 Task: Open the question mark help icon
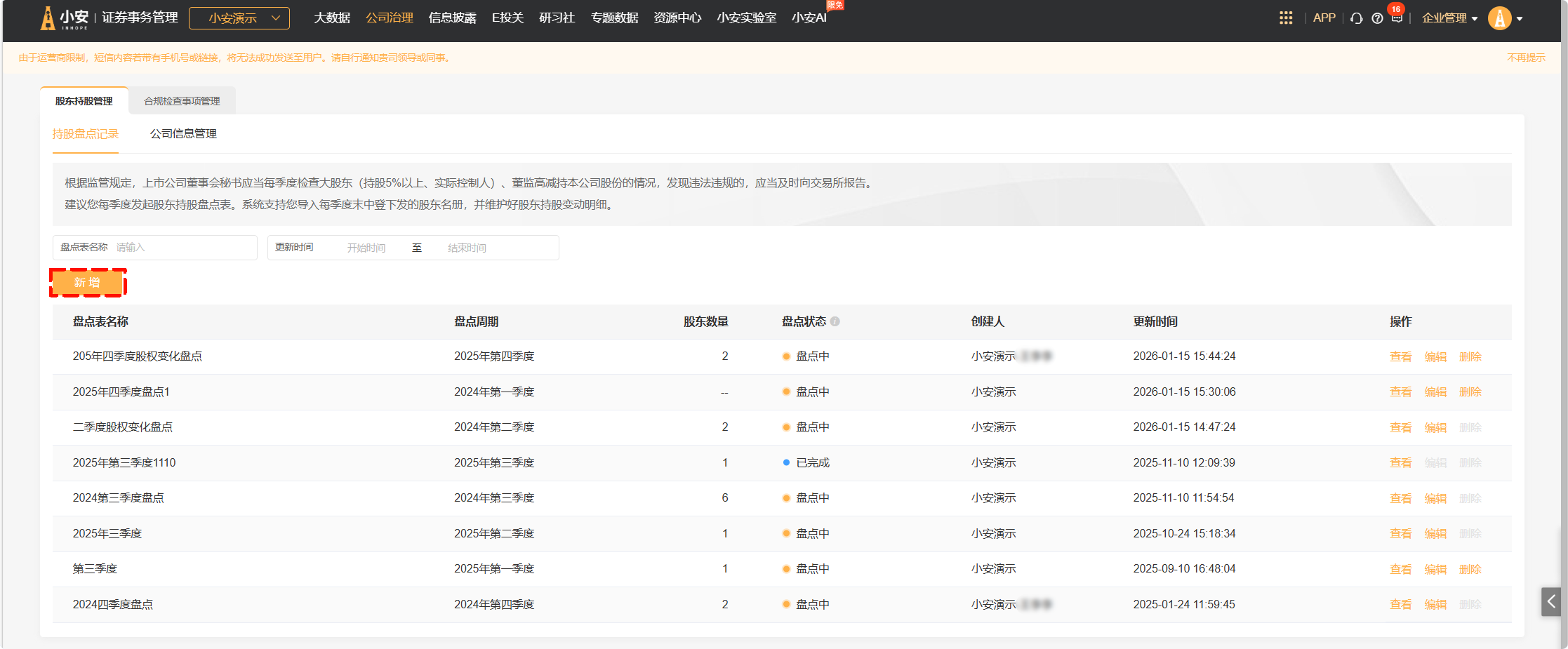point(1377,18)
